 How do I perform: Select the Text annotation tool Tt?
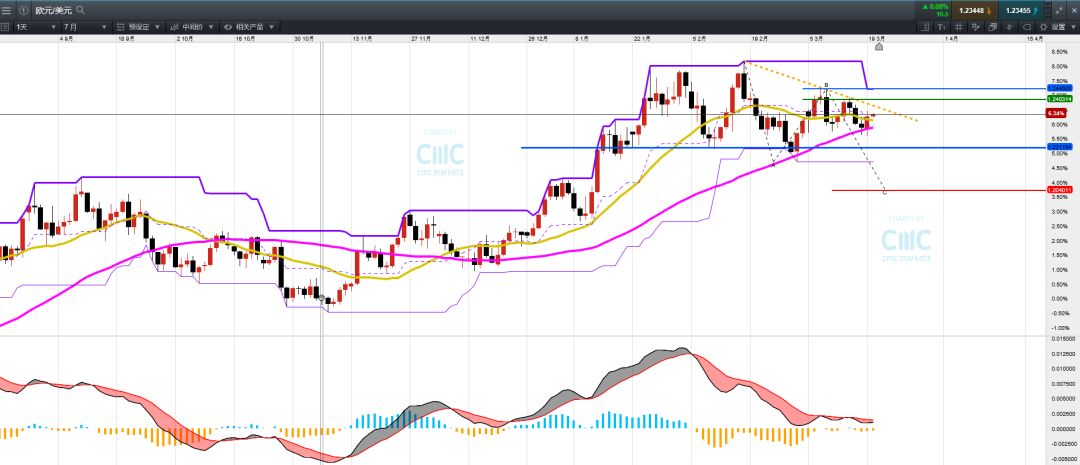pyautogui.click(x=942, y=27)
